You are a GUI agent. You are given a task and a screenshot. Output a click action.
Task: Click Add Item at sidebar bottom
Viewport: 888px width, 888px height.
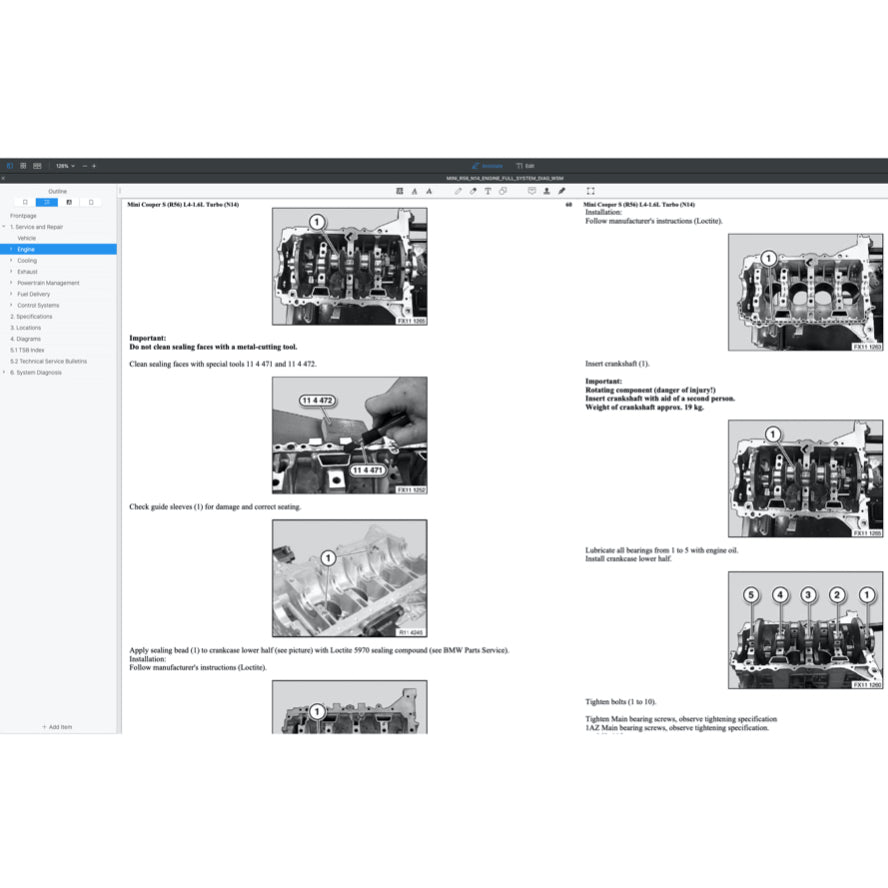(57, 727)
